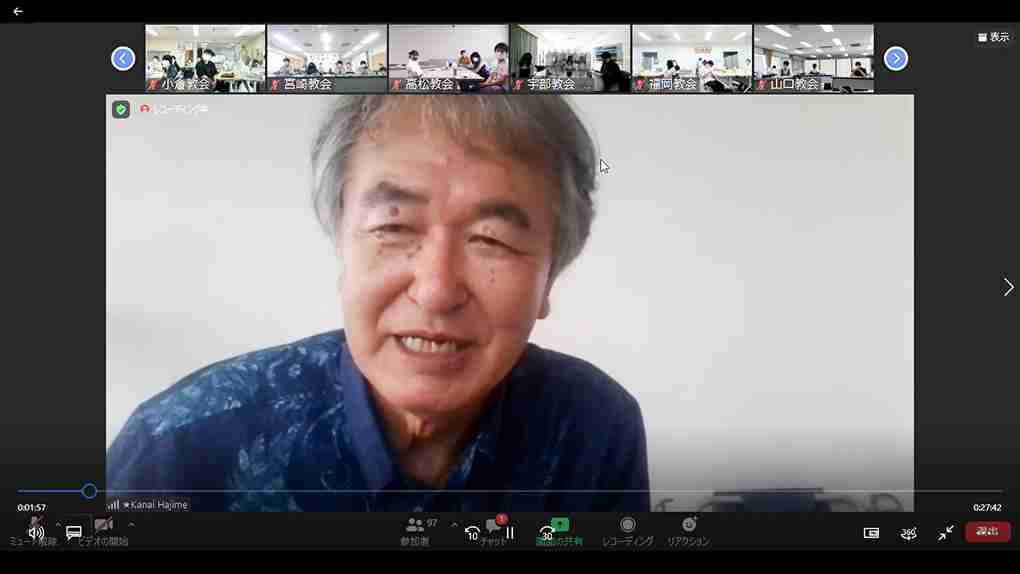Click the red leave (退出) button
1020x574 pixels.
coord(987,532)
